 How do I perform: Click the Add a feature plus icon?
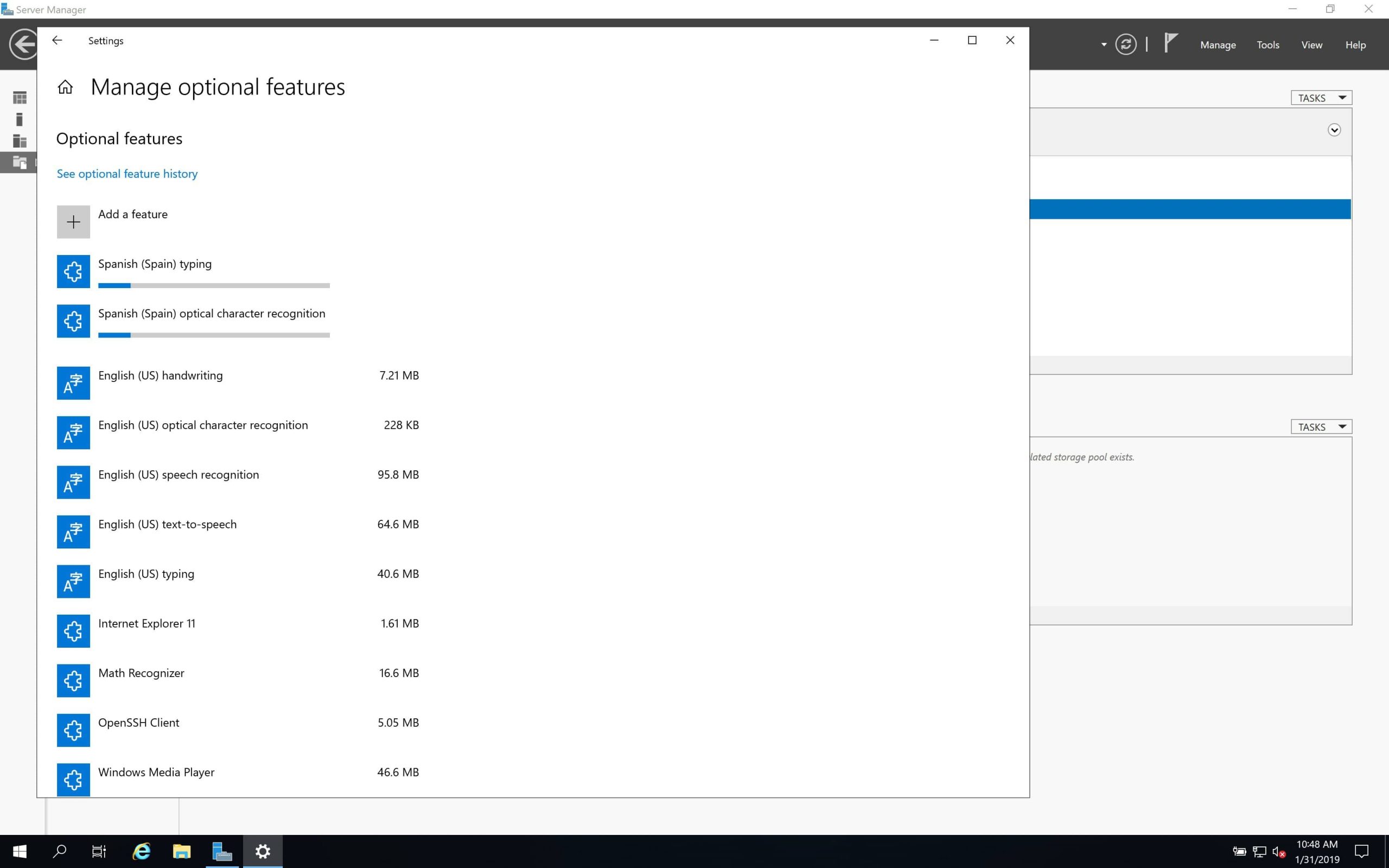[73, 221]
